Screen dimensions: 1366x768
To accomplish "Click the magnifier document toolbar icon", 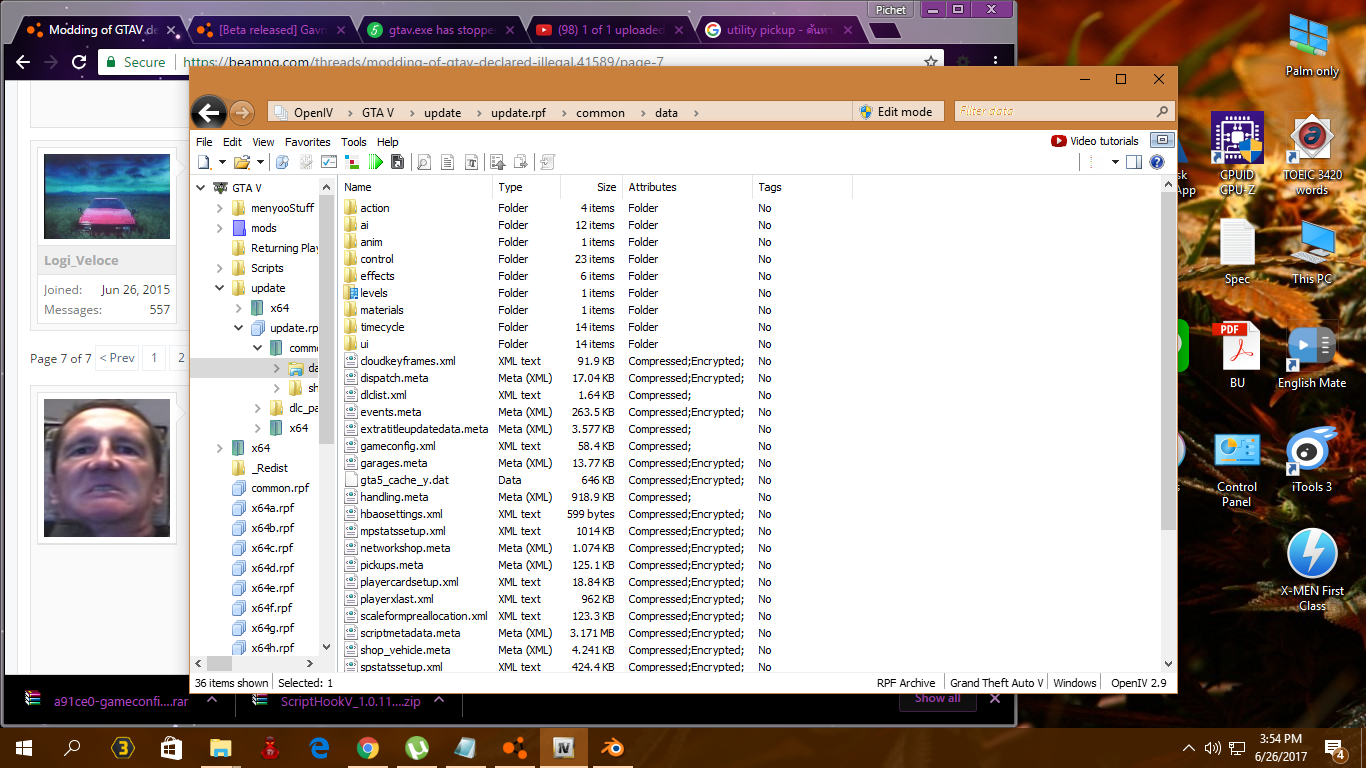I will [x=424, y=162].
